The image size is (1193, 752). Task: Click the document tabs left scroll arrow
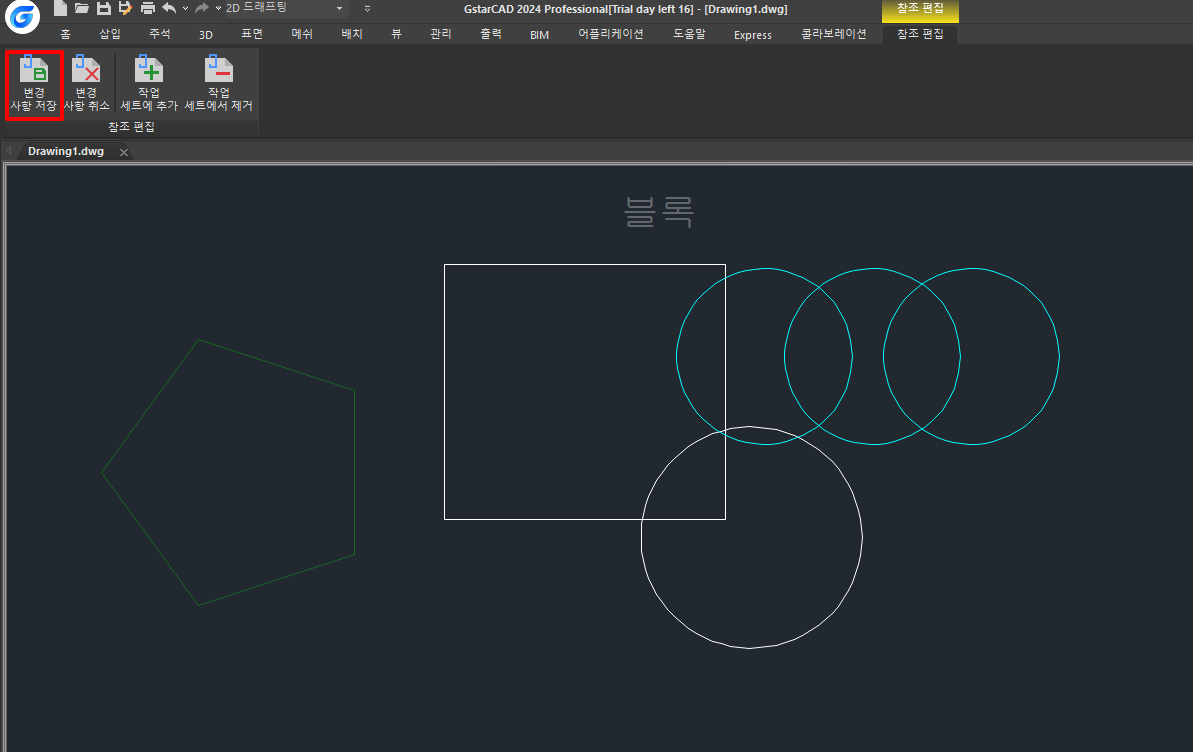coord(8,151)
